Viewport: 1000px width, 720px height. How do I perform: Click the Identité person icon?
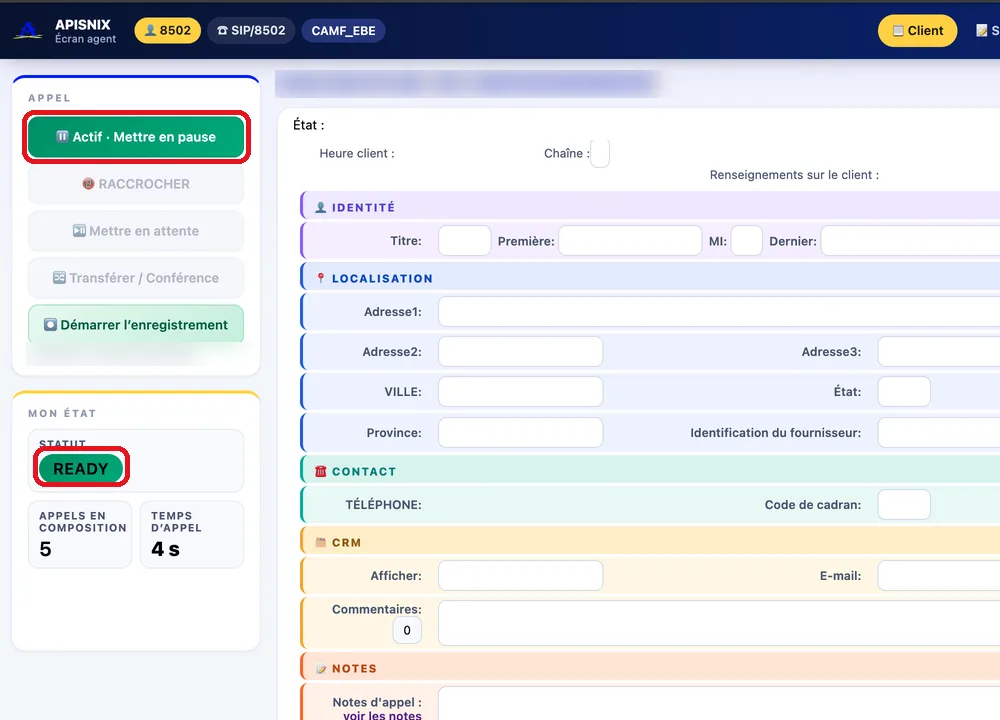tap(321, 207)
